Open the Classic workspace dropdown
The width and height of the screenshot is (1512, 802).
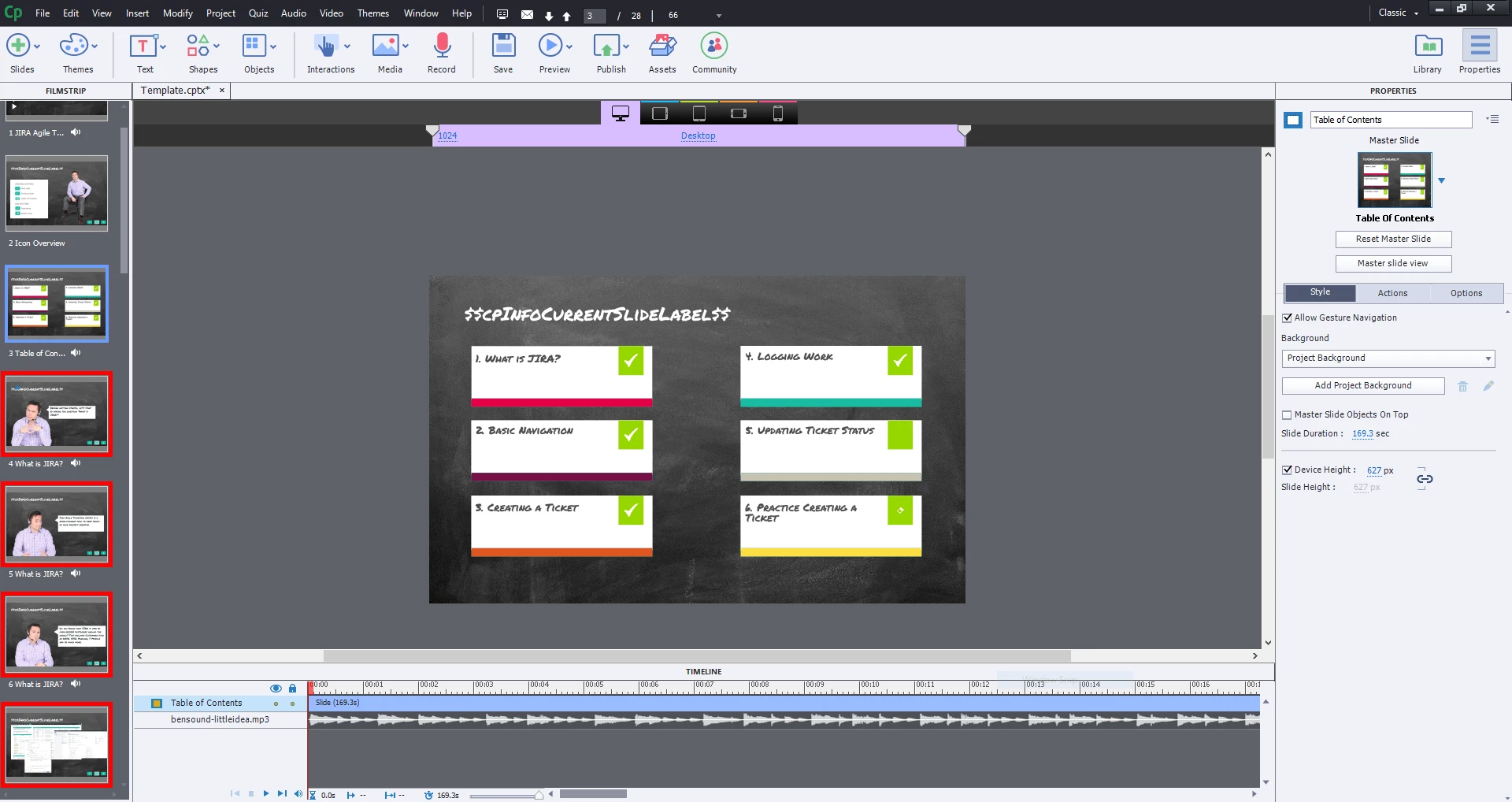[x=1399, y=13]
